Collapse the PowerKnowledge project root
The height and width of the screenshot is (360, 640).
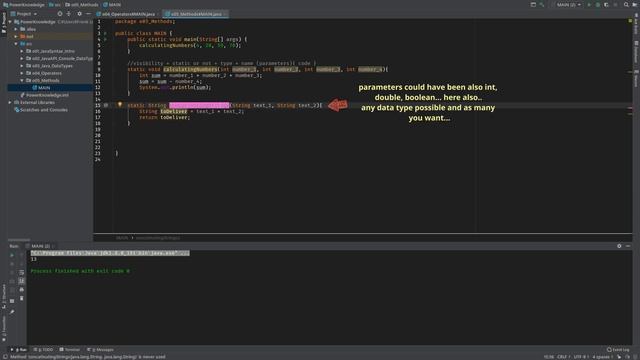coord(10,22)
